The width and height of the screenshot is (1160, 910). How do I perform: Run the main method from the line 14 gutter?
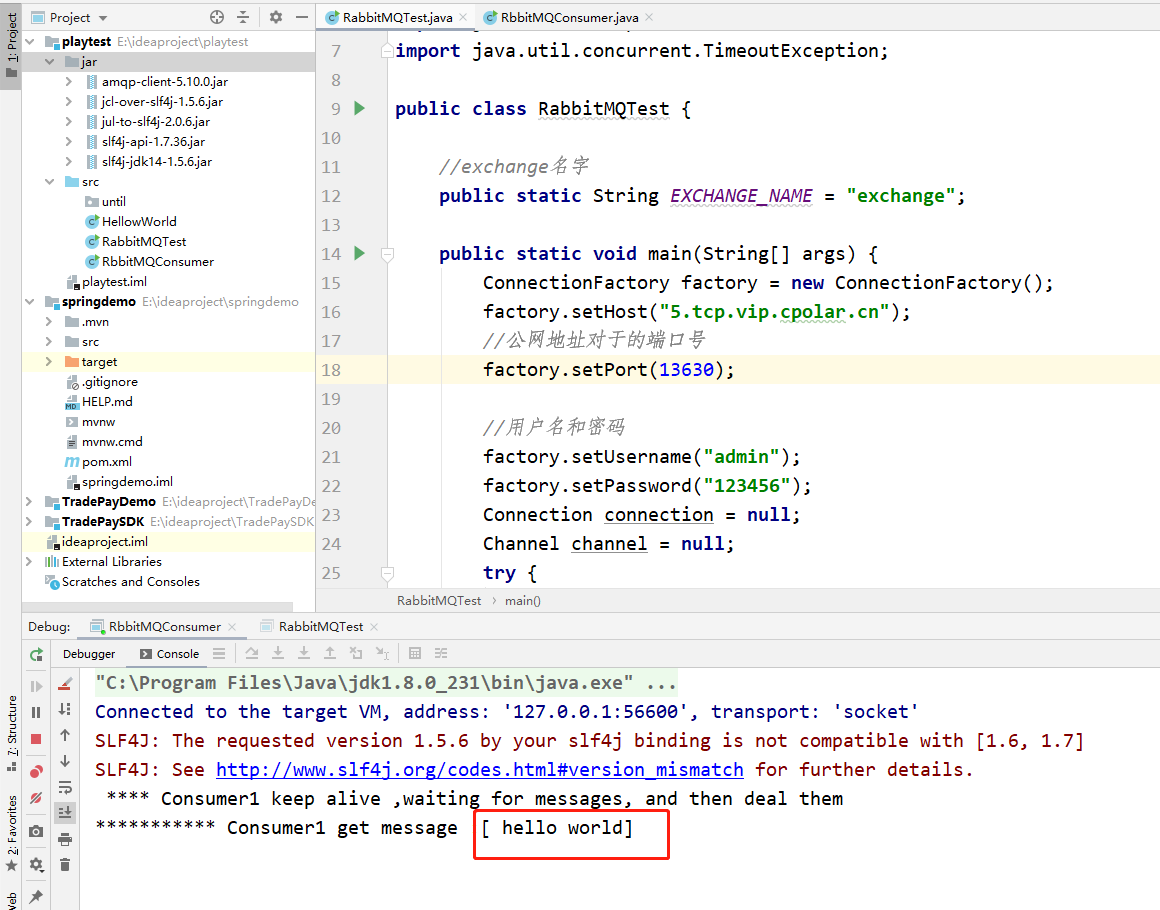click(360, 254)
